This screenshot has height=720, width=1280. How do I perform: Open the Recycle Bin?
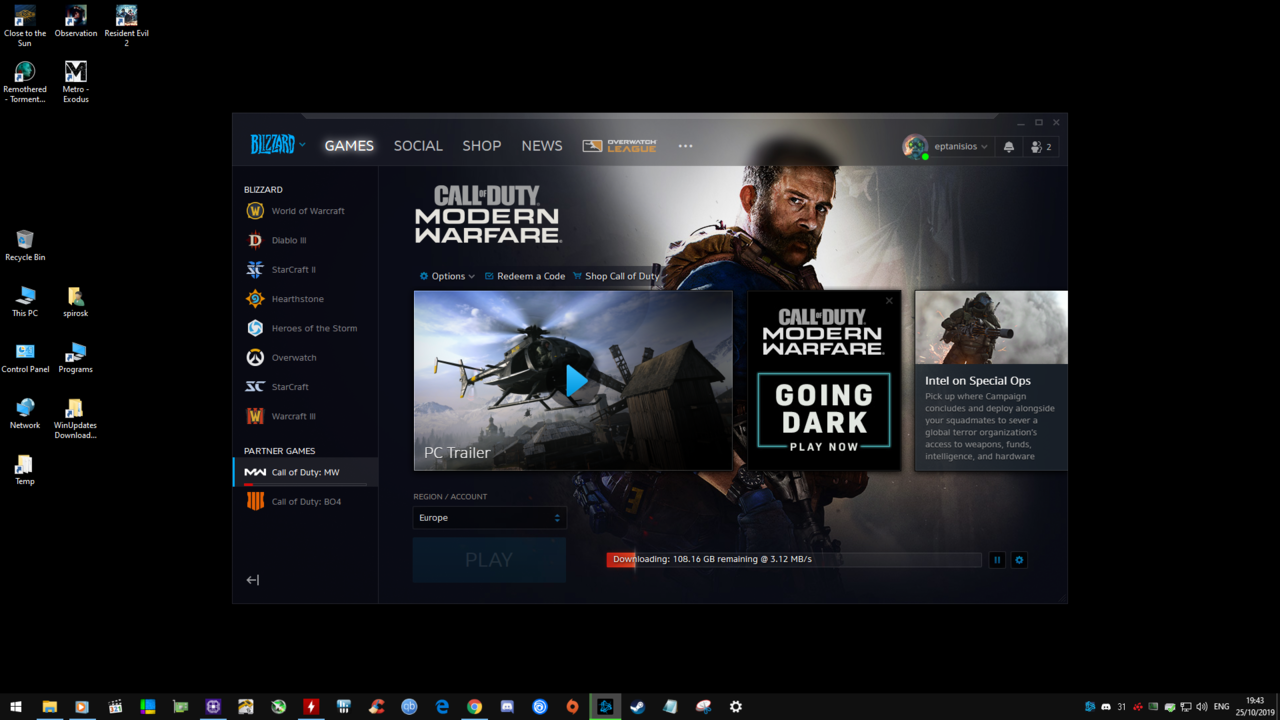click(x=25, y=245)
